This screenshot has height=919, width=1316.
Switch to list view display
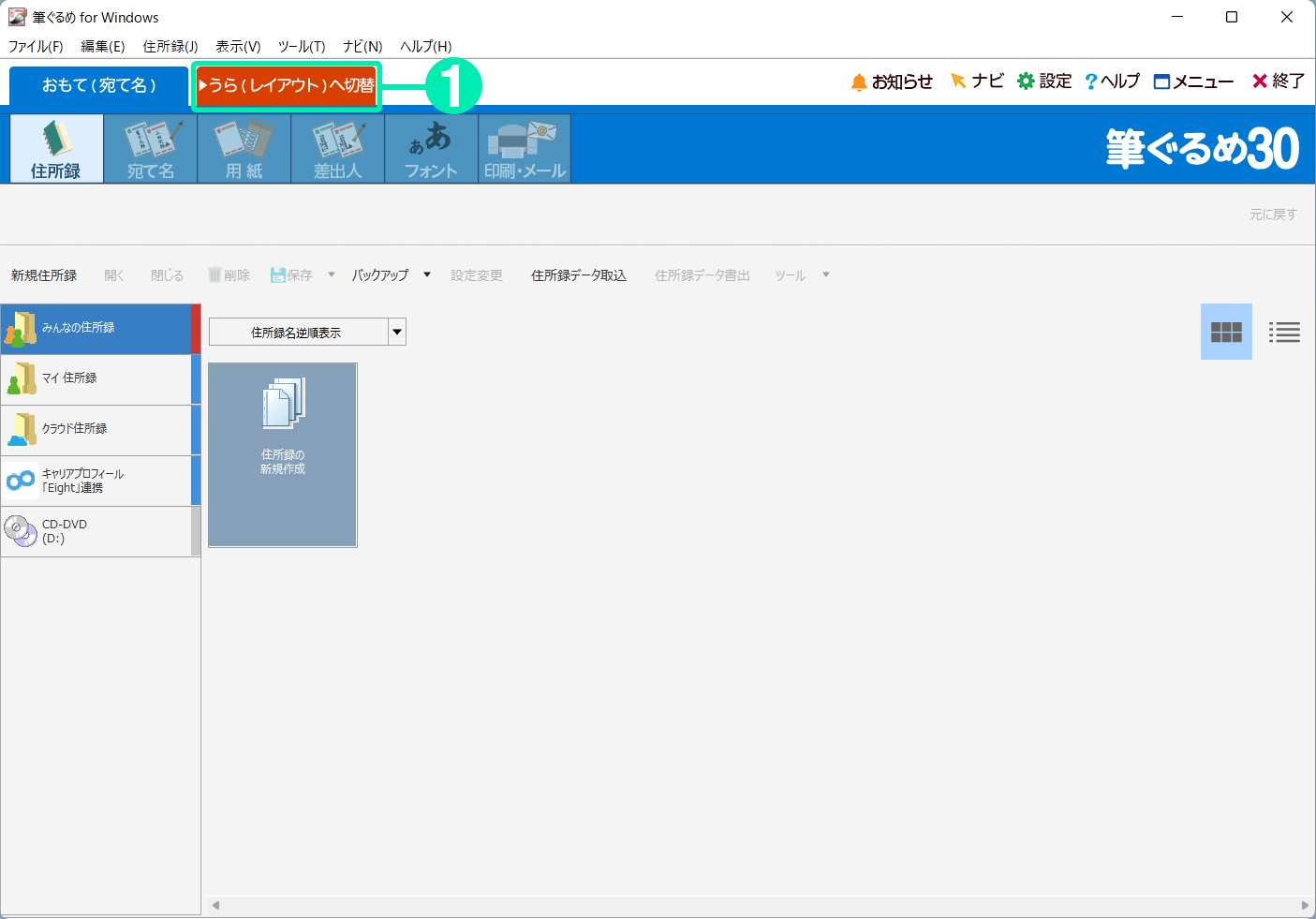point(1283,332)
